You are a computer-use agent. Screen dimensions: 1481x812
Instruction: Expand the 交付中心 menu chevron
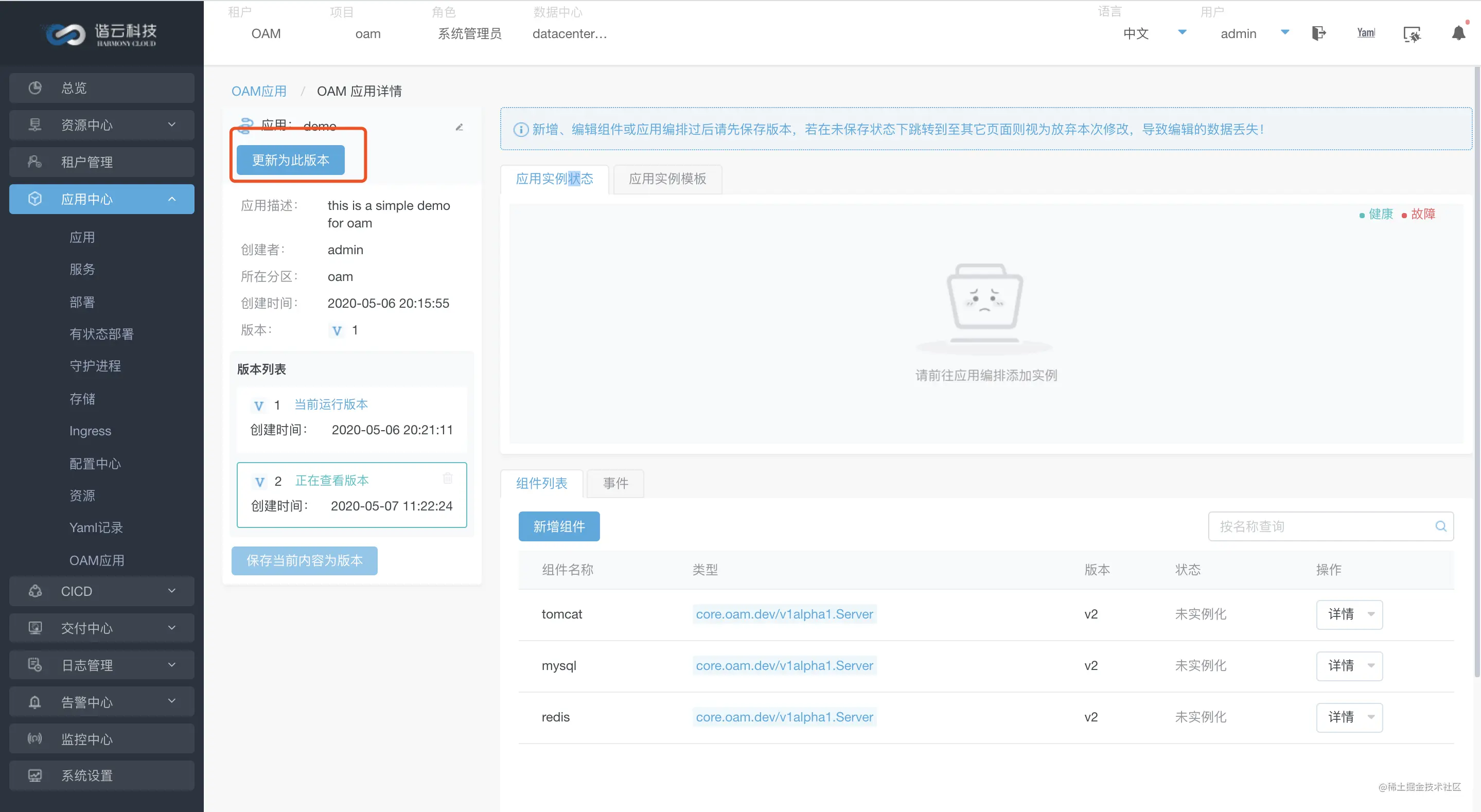(172, 627)
